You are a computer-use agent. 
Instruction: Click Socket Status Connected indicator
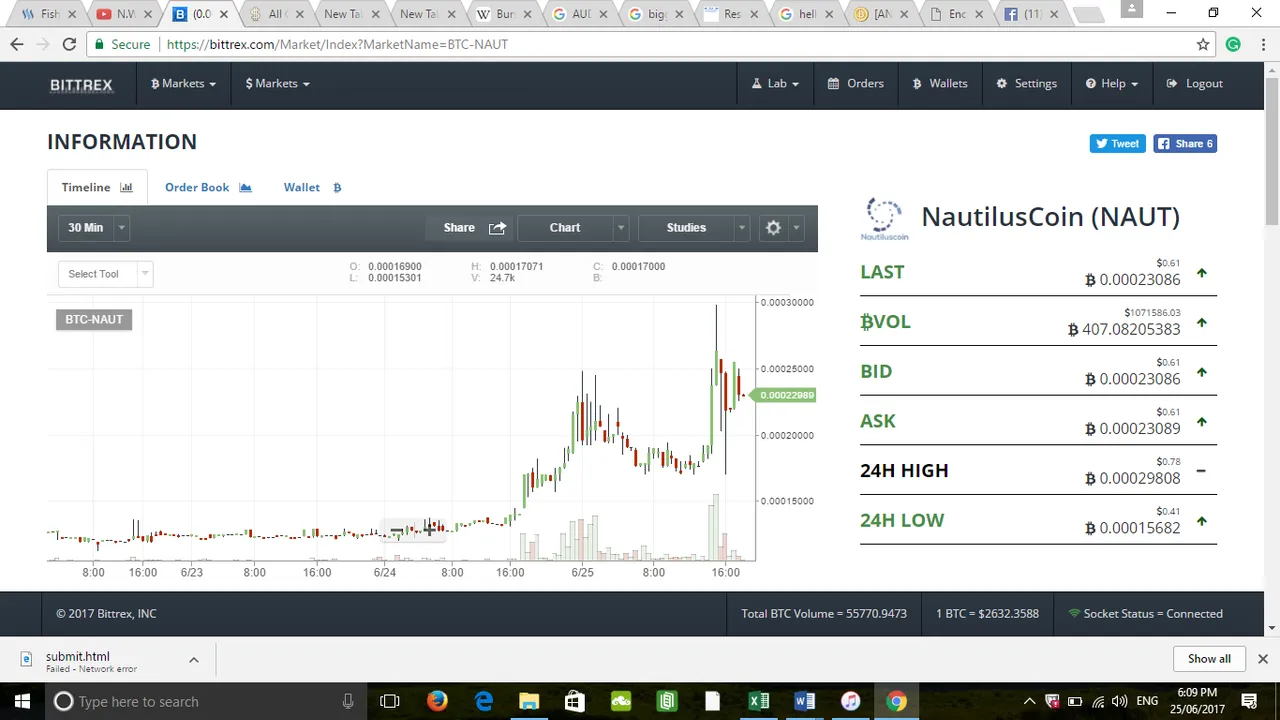pyautogui.click(x=1146, y=614)
